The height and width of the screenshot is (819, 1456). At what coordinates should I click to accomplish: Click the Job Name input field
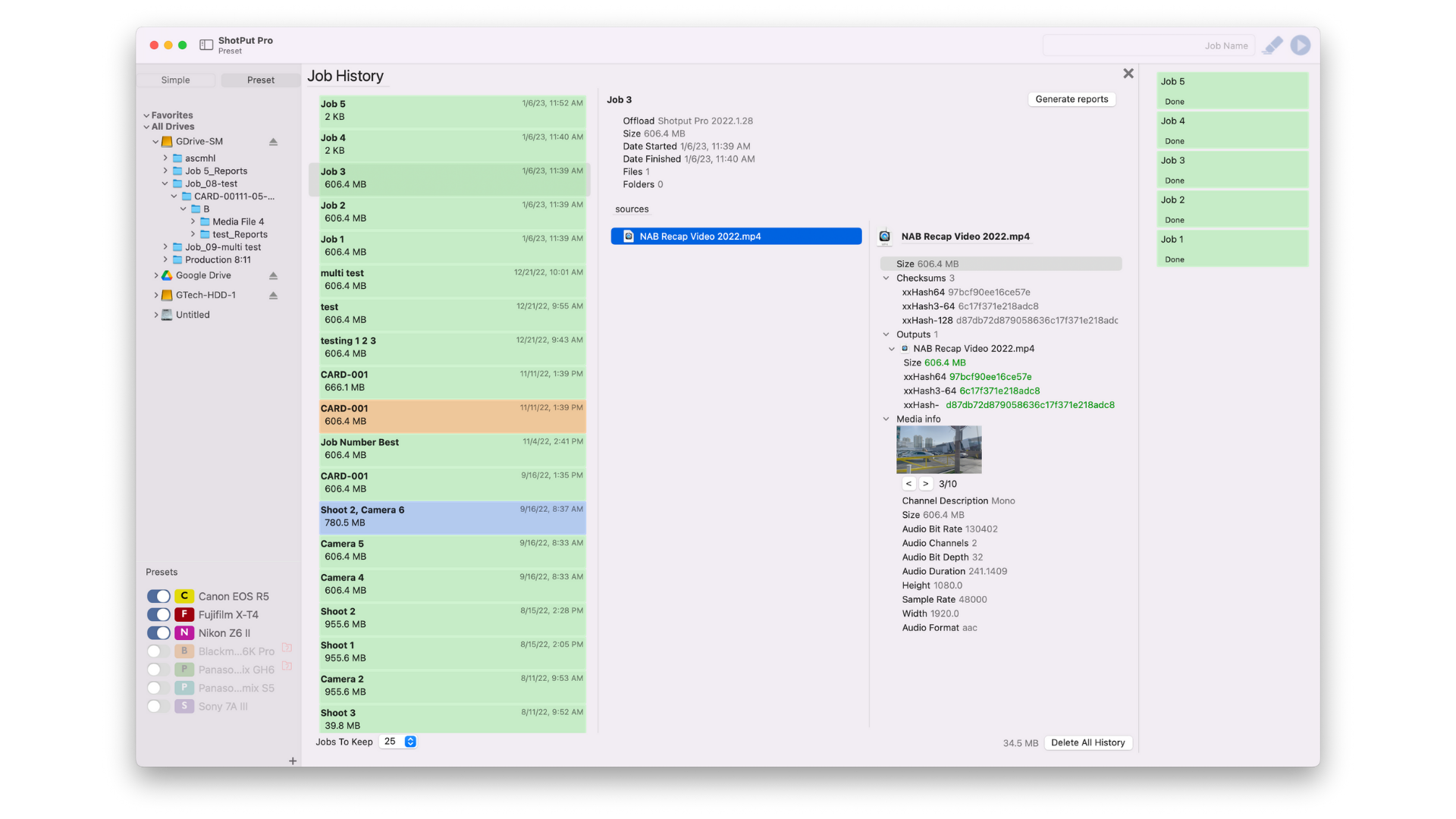(x=1149, y=45)
